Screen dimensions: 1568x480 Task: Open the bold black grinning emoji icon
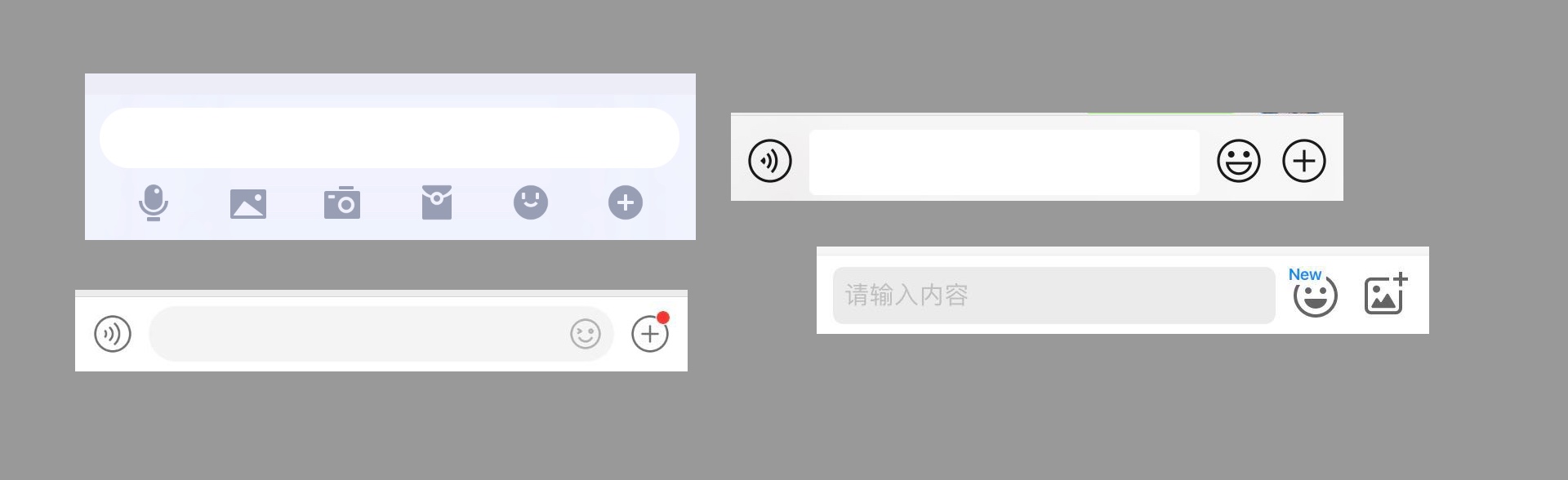click(x=1239, y=161)
